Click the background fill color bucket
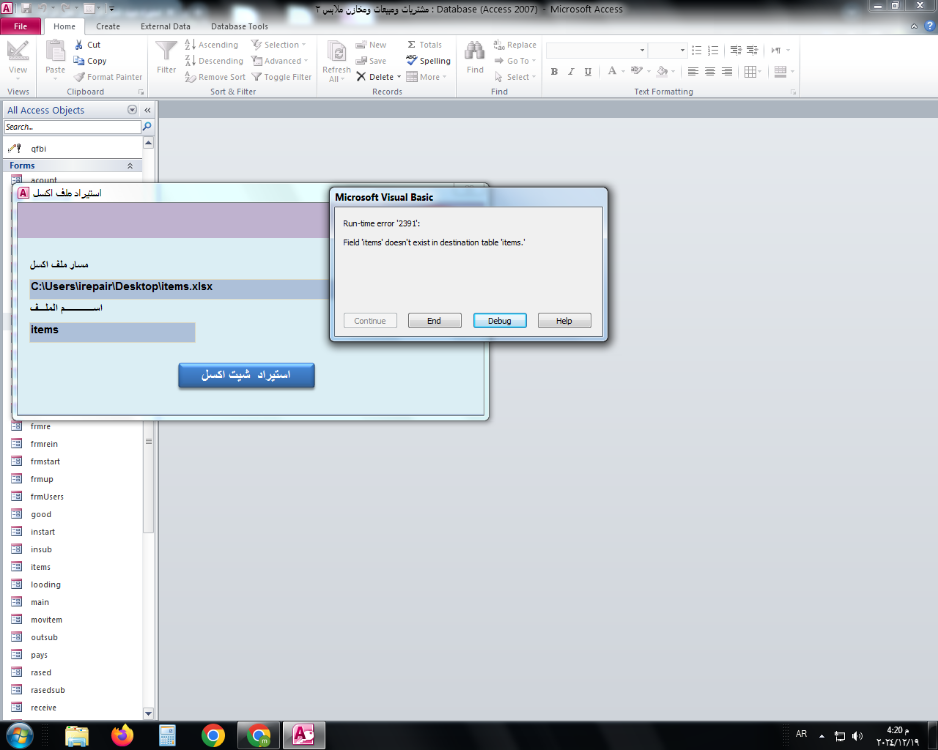Screen dimensions: 938x750 click(x=662, y=71)
